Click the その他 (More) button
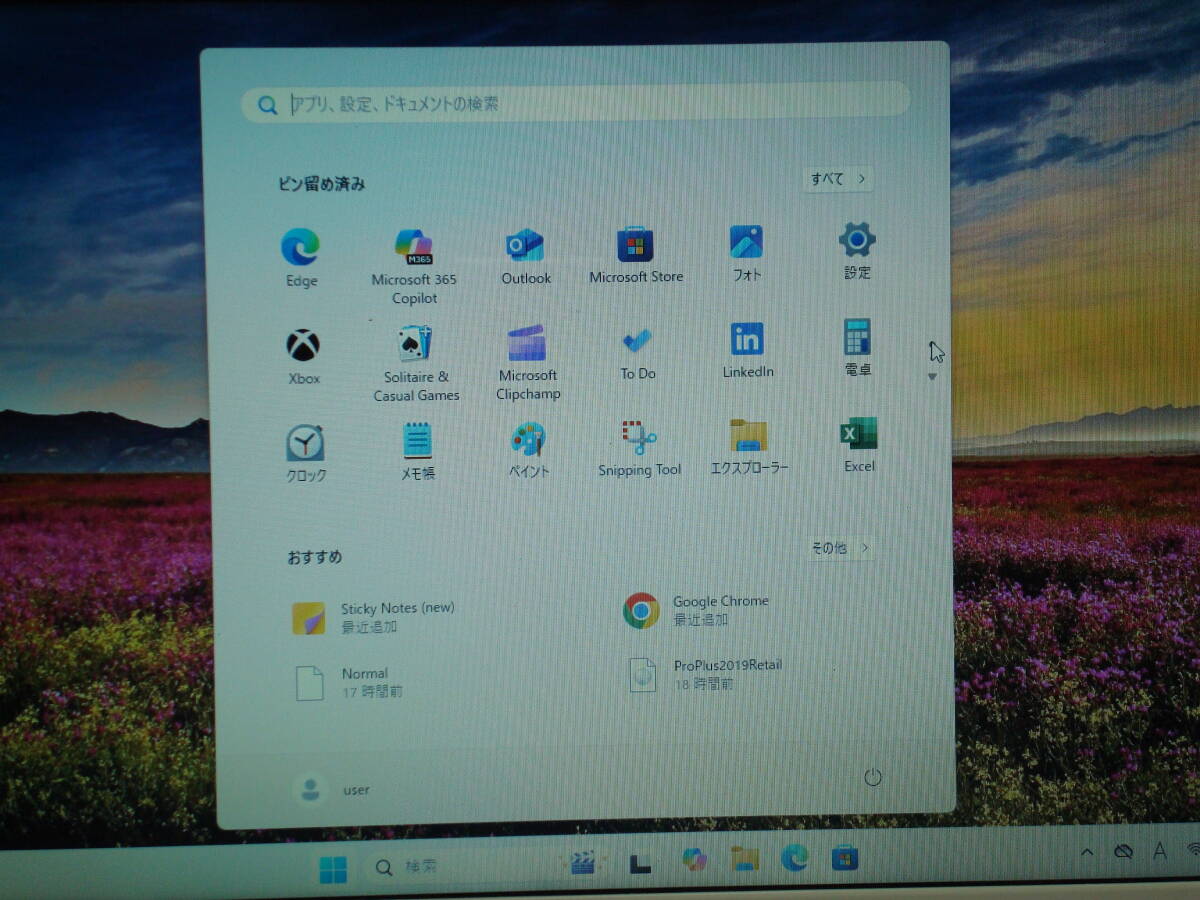This screenshot has height=900, width=1200. click(840, 548)
